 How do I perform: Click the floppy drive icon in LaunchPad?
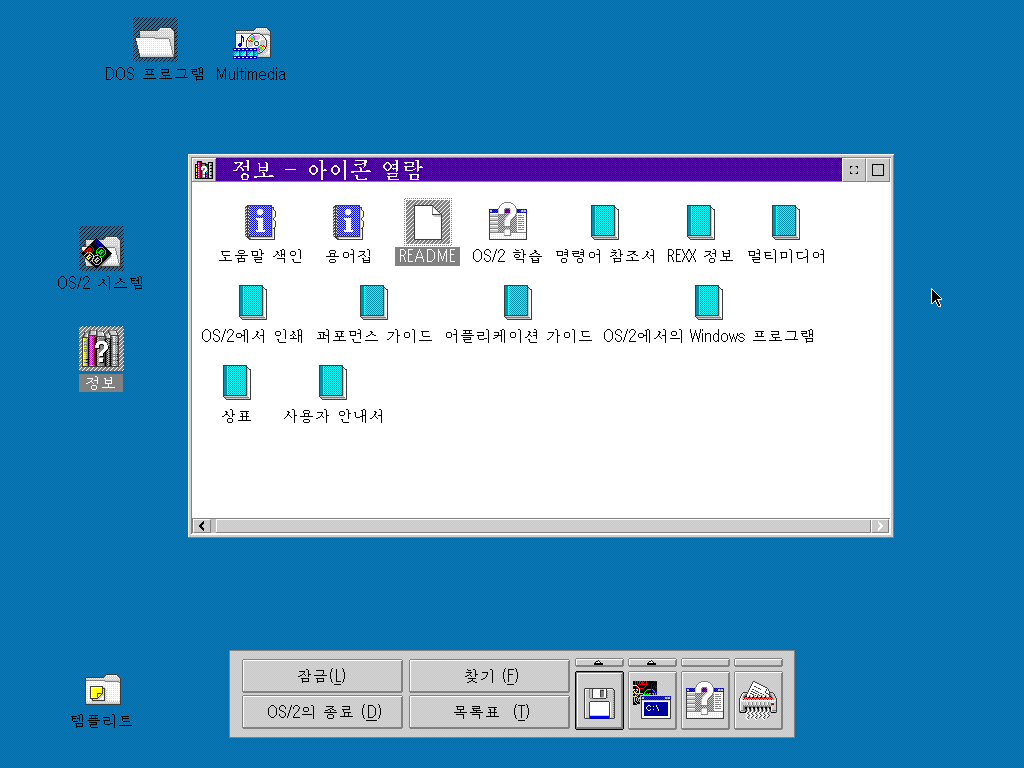pos(600,701)
